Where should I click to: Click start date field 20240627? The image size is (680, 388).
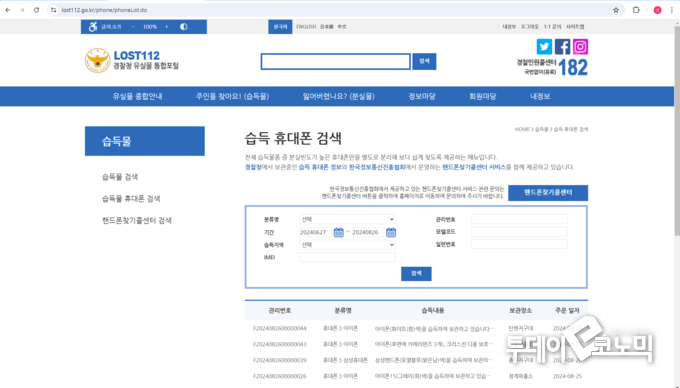tap(315, 232)
